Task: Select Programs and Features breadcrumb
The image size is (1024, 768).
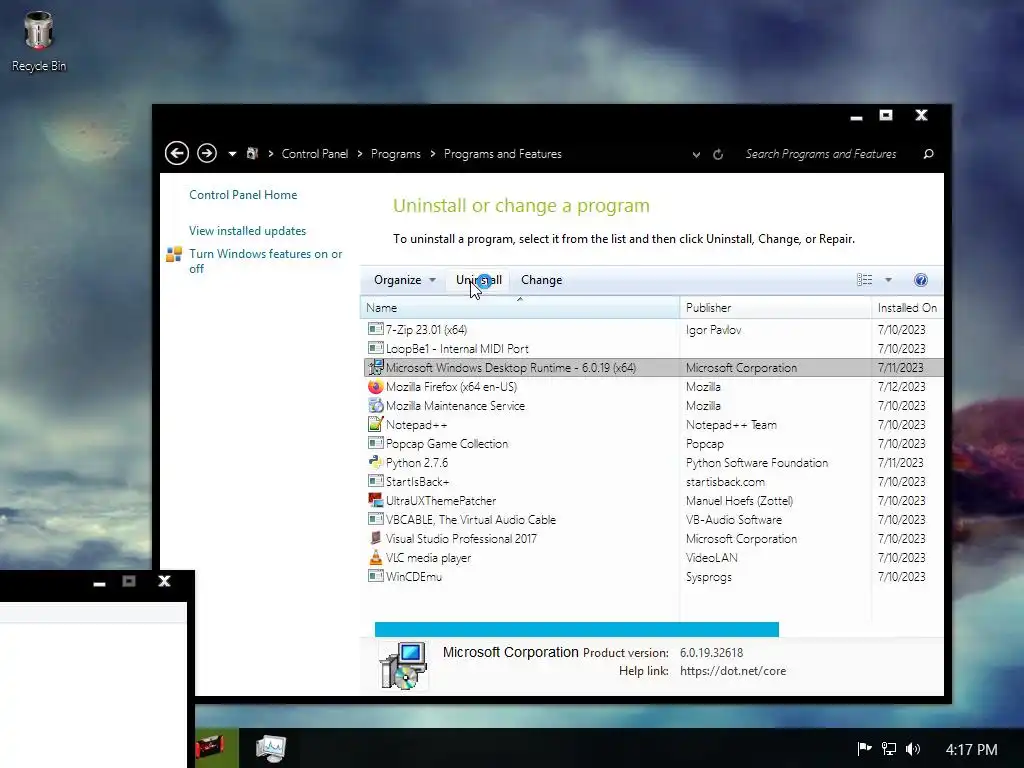Action: pyautogui.click(x=503, y=154)
